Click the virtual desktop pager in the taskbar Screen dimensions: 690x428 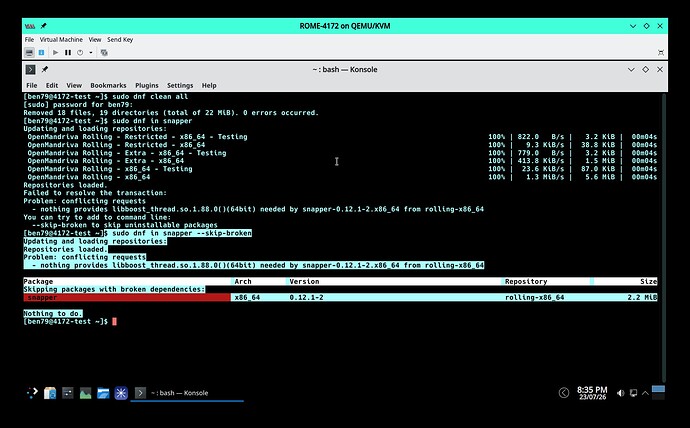pos(658,393)
